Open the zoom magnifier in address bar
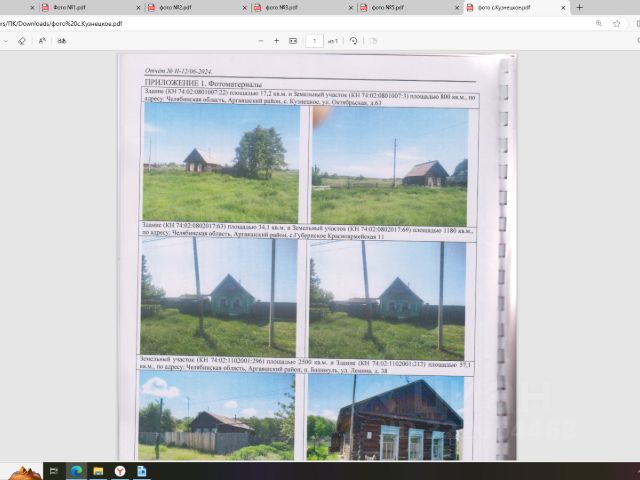 (599, 24)
